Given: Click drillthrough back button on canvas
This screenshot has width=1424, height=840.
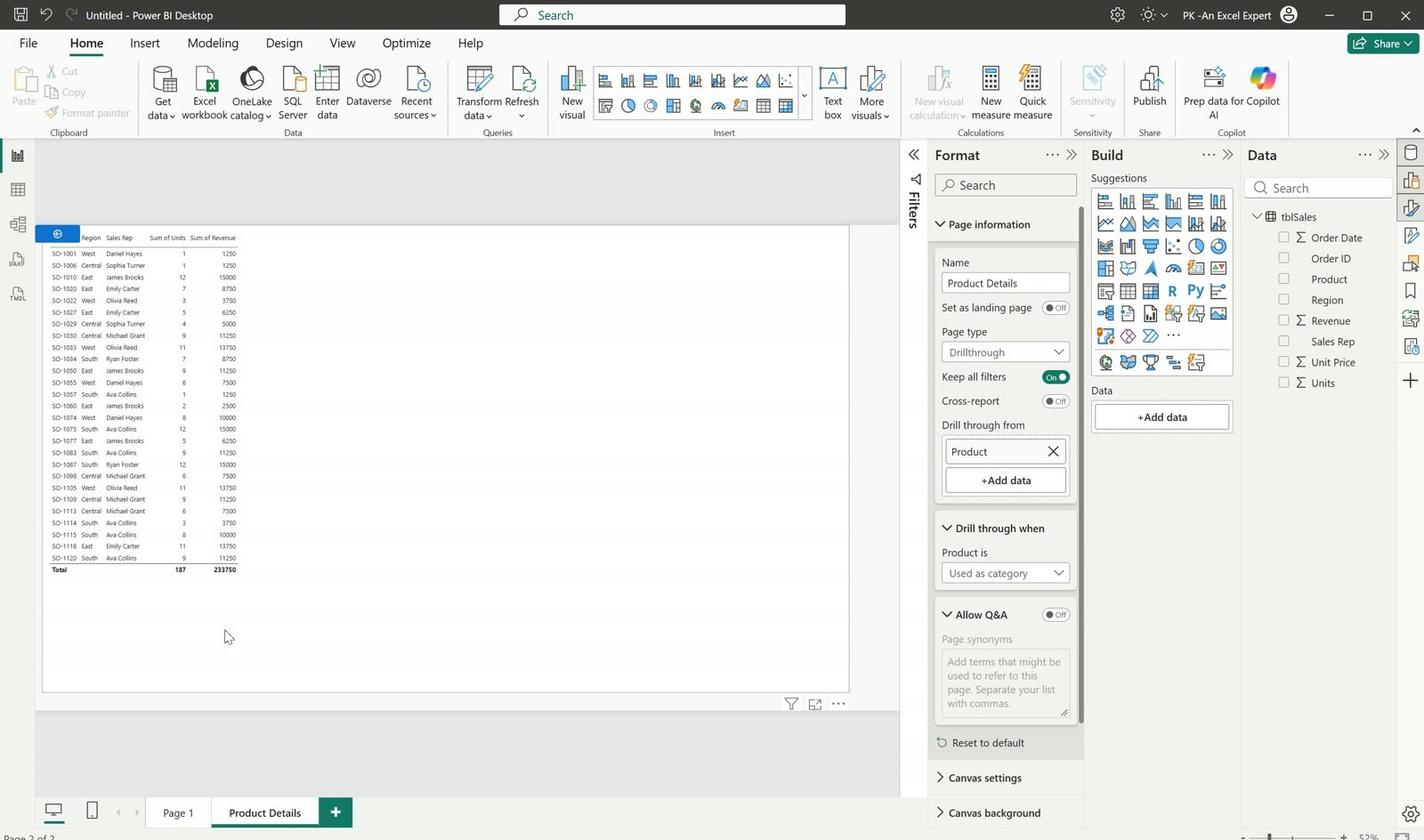Looking at the screenshot, I should (x=57, y=234).
